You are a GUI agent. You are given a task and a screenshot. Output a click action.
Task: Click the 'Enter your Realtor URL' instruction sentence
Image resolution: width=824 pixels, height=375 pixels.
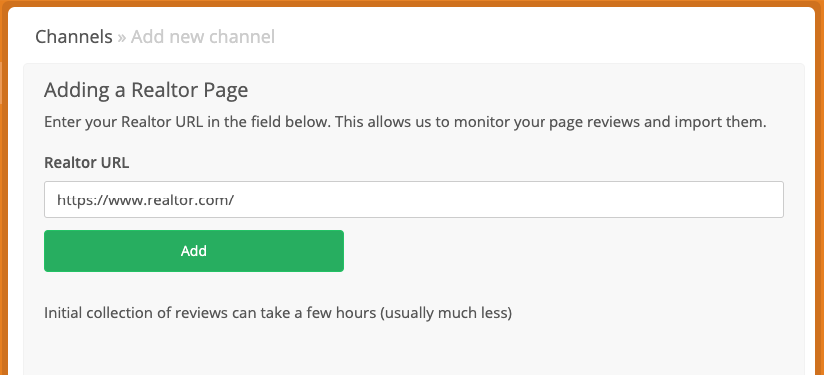click(405, 122)
